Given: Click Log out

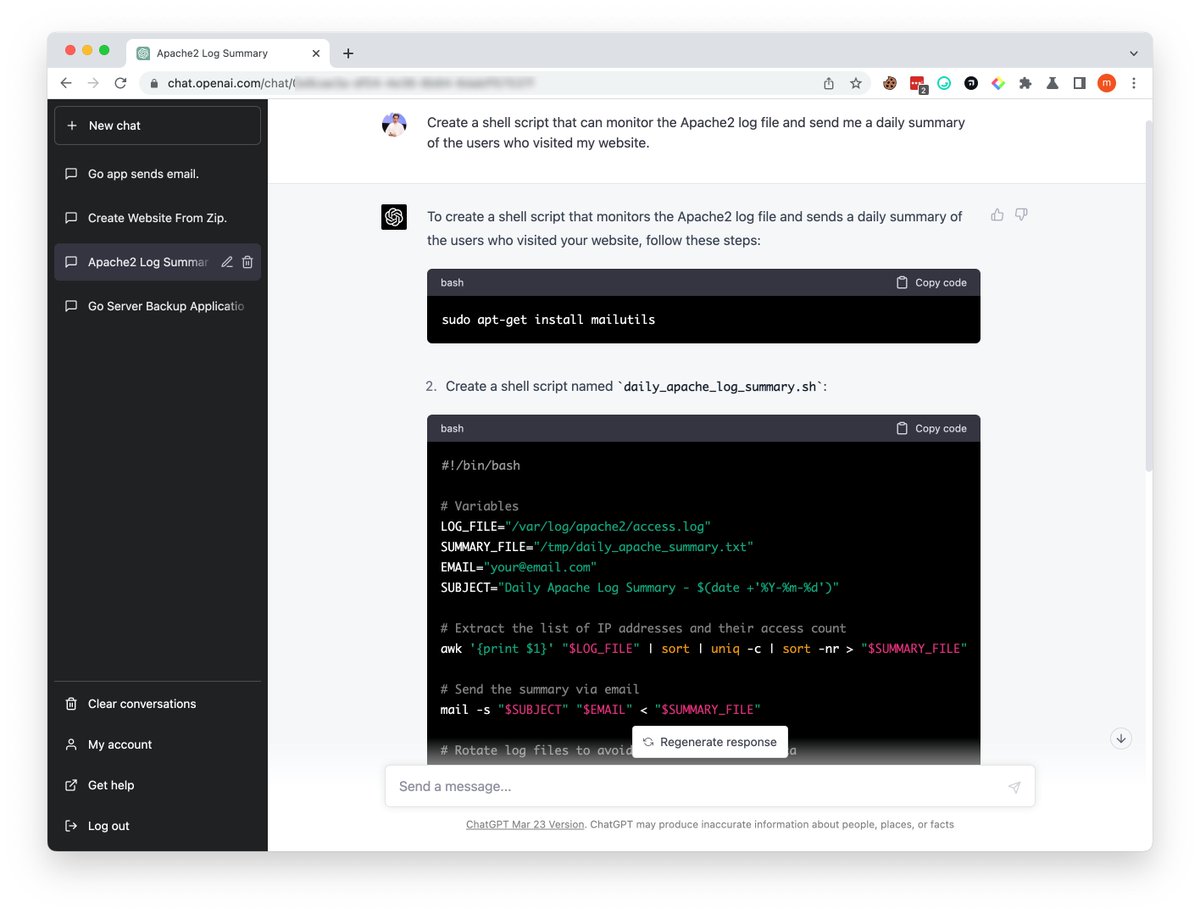Looking at the screenshot, I should pos(157,826).
